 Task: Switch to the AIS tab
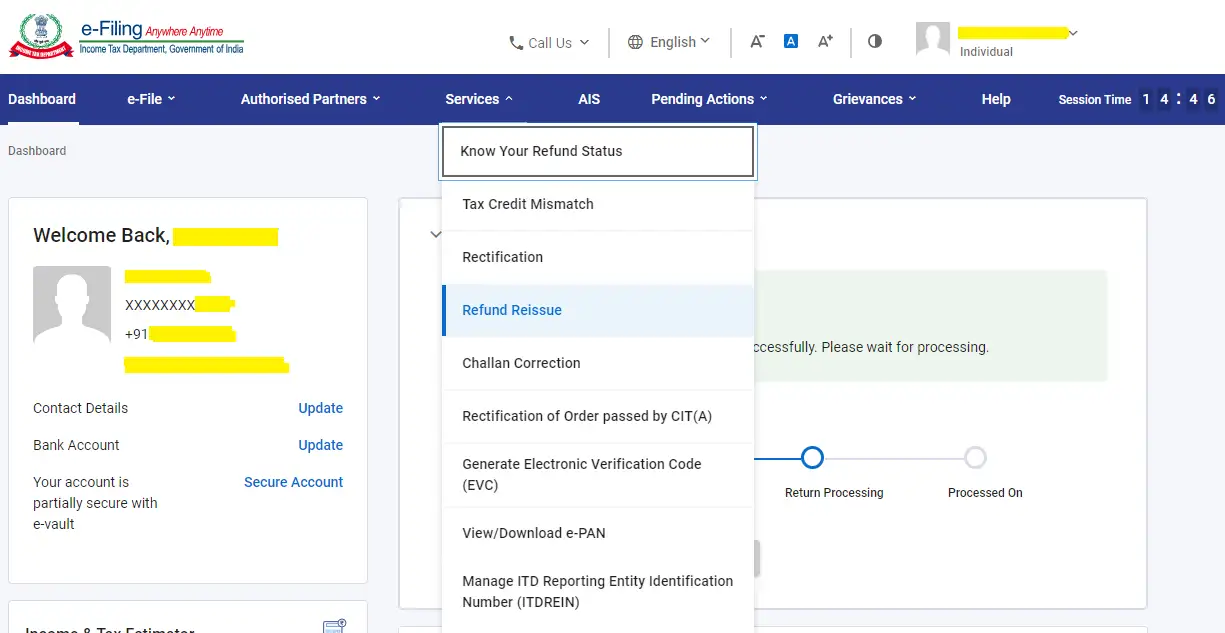click(x=589, y=99)
